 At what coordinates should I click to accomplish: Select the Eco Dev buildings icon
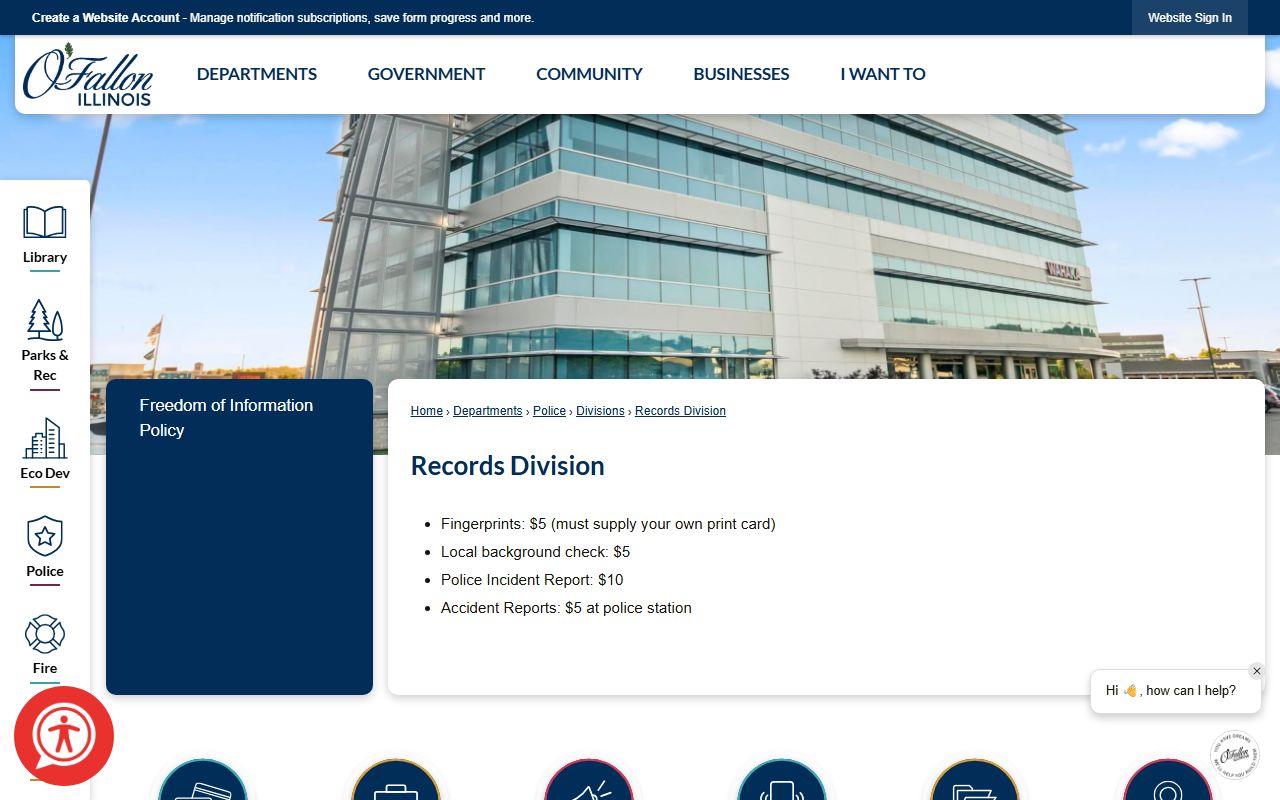coord(45,438)
